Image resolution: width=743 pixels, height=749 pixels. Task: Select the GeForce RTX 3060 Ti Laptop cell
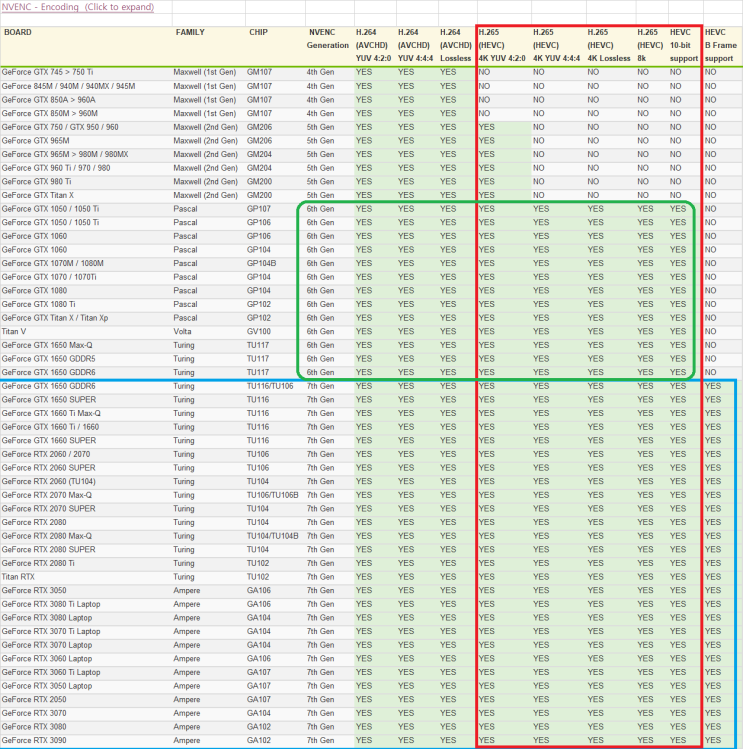[x=51, y=672]
